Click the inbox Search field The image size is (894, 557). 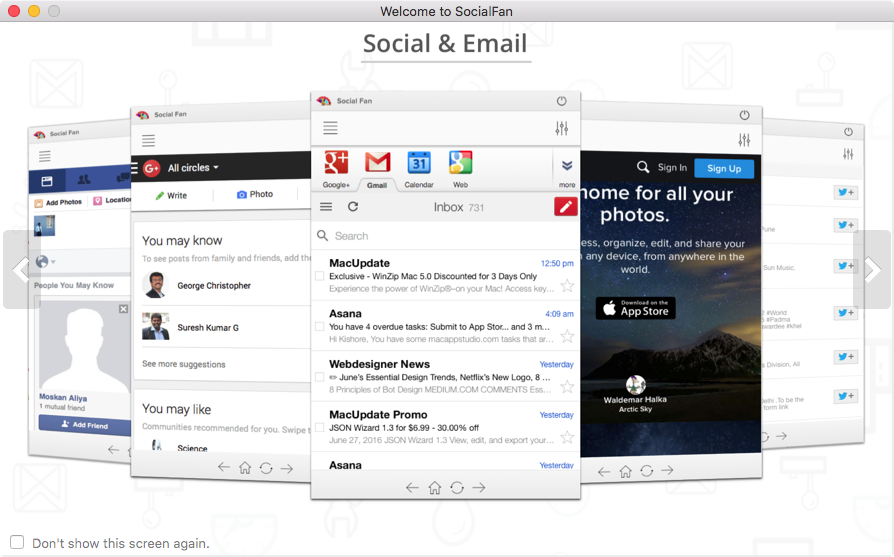click(x=445, y=236)
